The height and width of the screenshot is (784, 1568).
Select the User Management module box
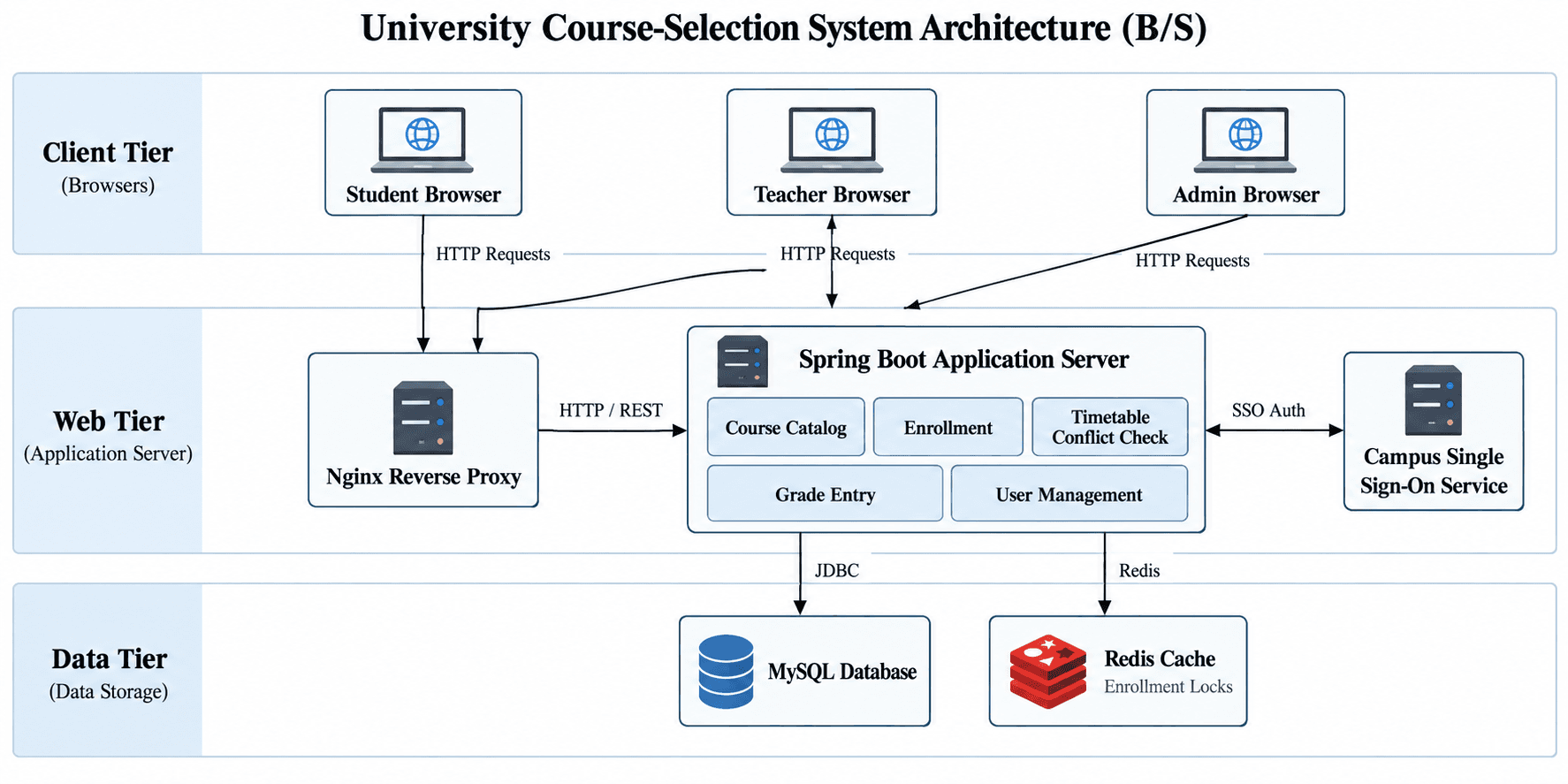click(1069, 493)
